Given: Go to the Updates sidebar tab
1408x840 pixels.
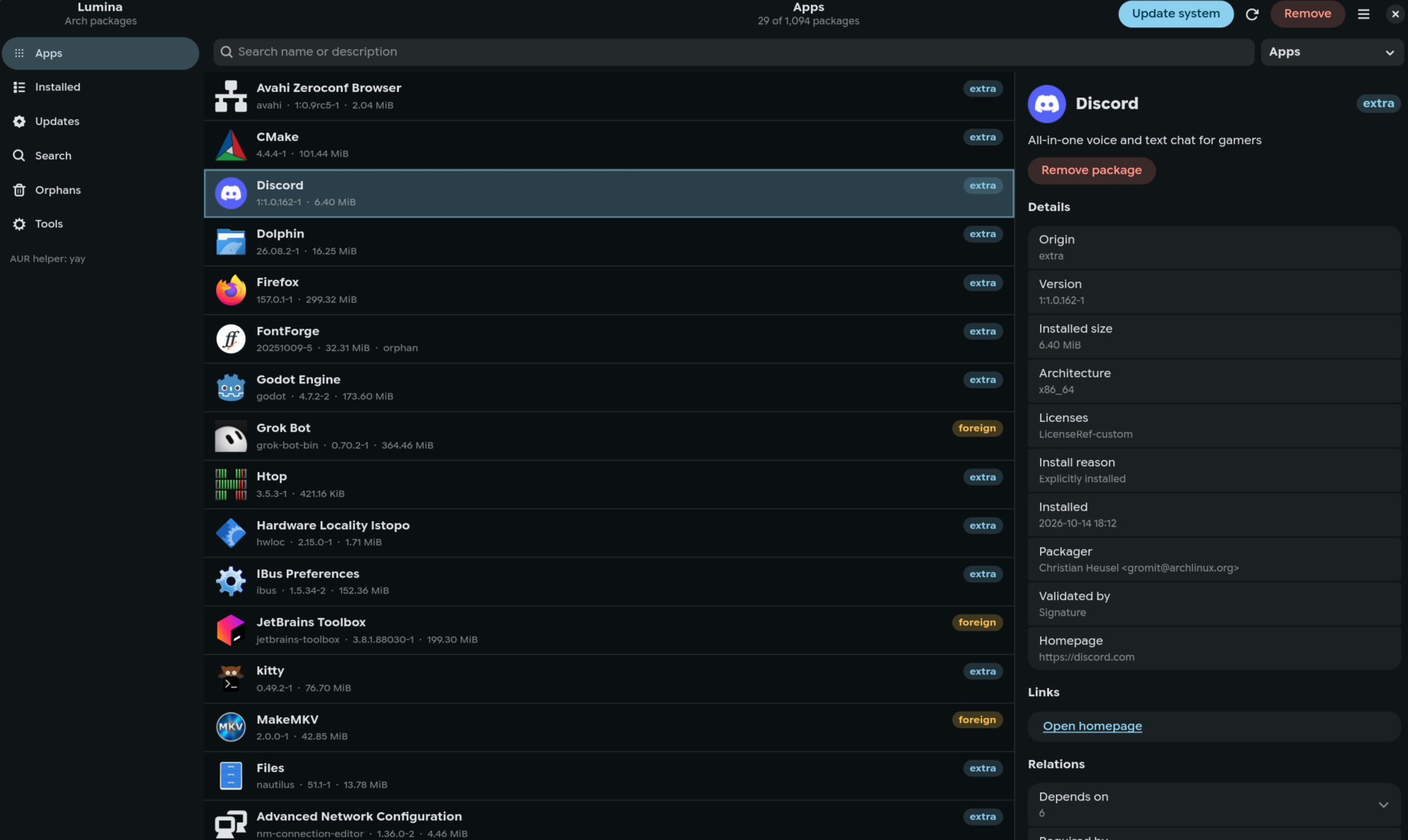Looking at the screenshot, I should click(101, 122).
